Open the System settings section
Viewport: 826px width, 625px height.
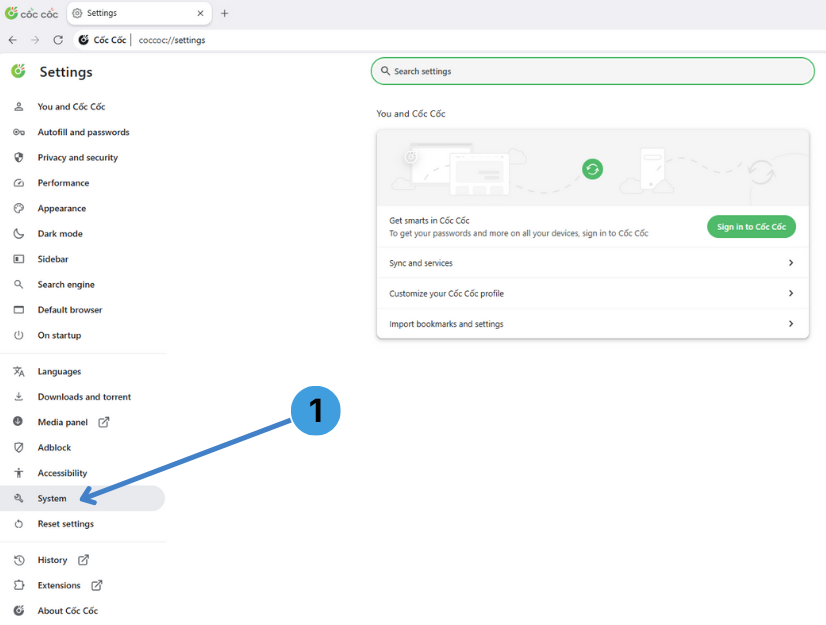[83, 498]
